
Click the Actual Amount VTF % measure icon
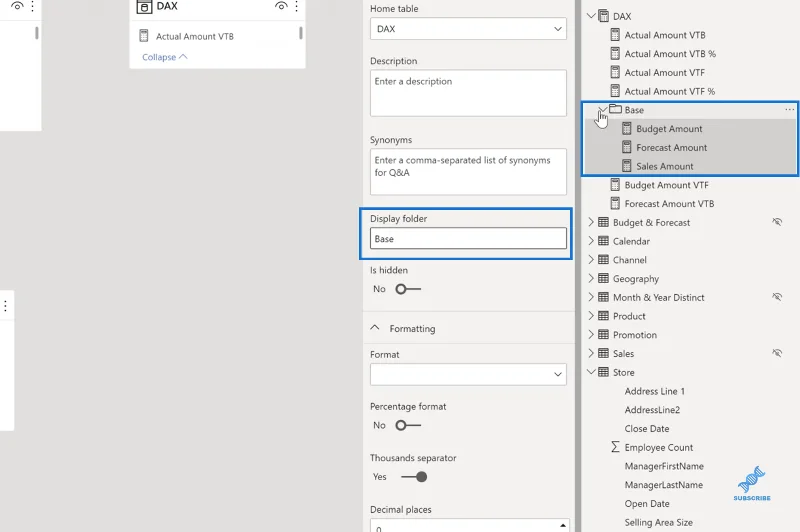click(615, 91)
